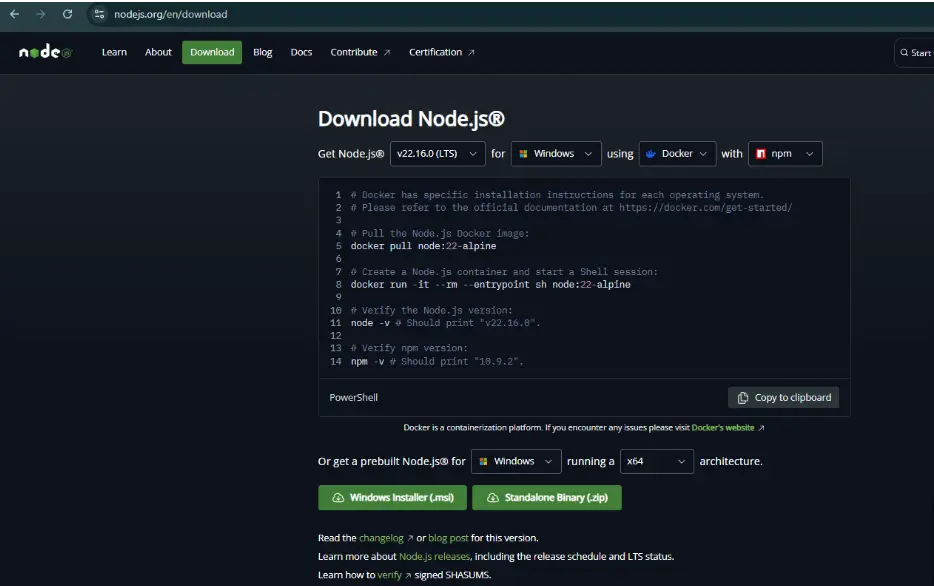Viewport: 934px width, 586px height.
Task: Open the Docs nav item
Action: tap(301, 52)
